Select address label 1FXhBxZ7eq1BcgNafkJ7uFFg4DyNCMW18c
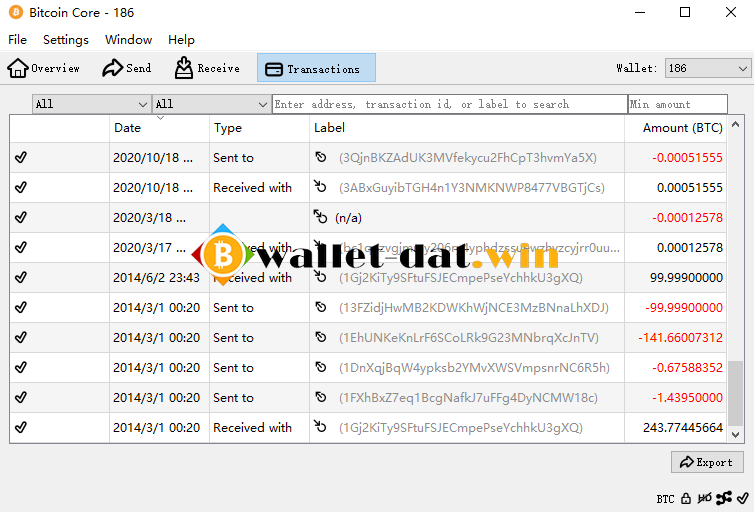Image resolution: width=754 pixels, height=512 pixels. [x=468, y=398]
